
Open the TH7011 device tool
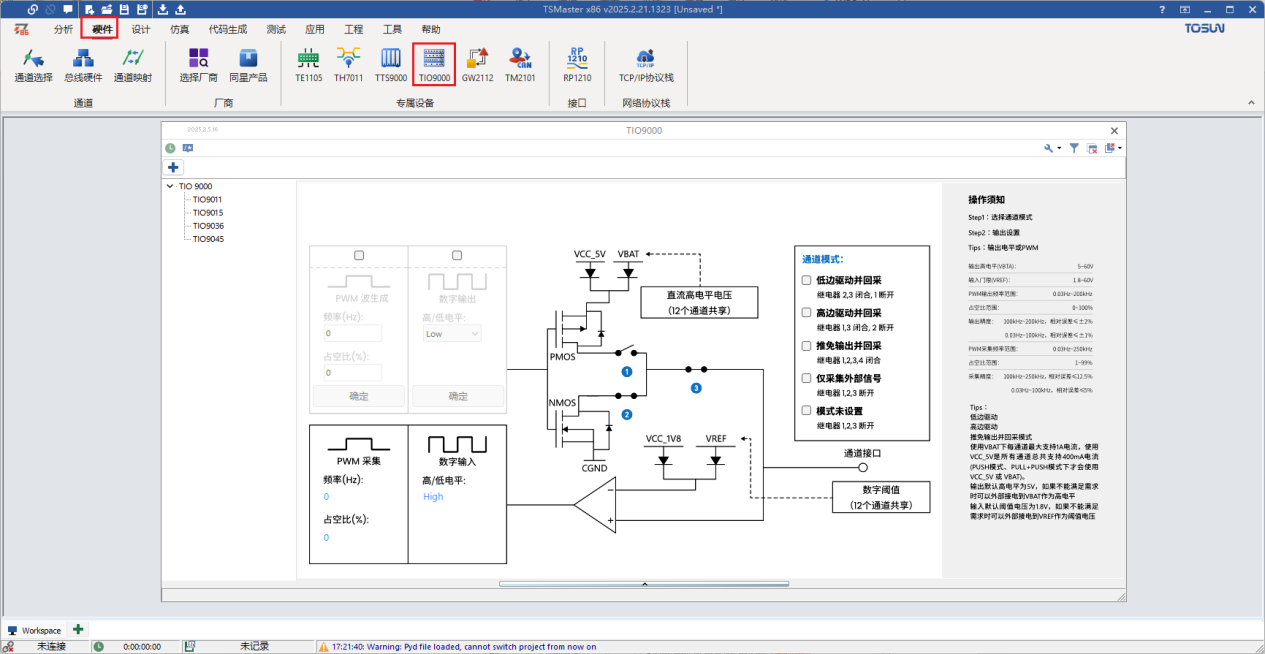tap(348, 65)
